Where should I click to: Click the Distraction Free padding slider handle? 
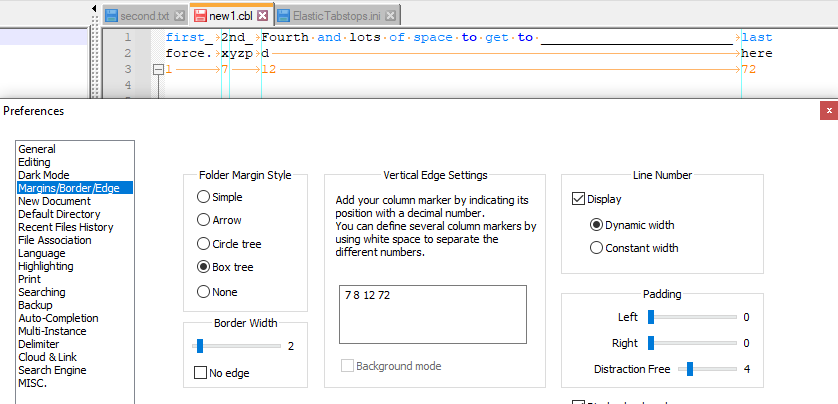coord(689,369)
